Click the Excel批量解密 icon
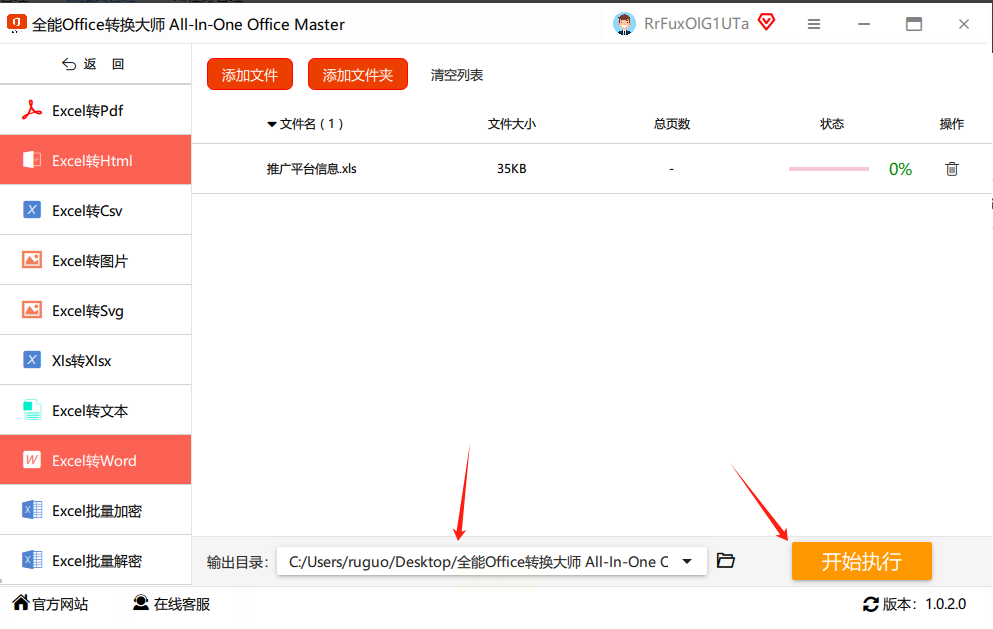This screenshot has width=993, height=629. pyautogui.click(x=32, y=560)
